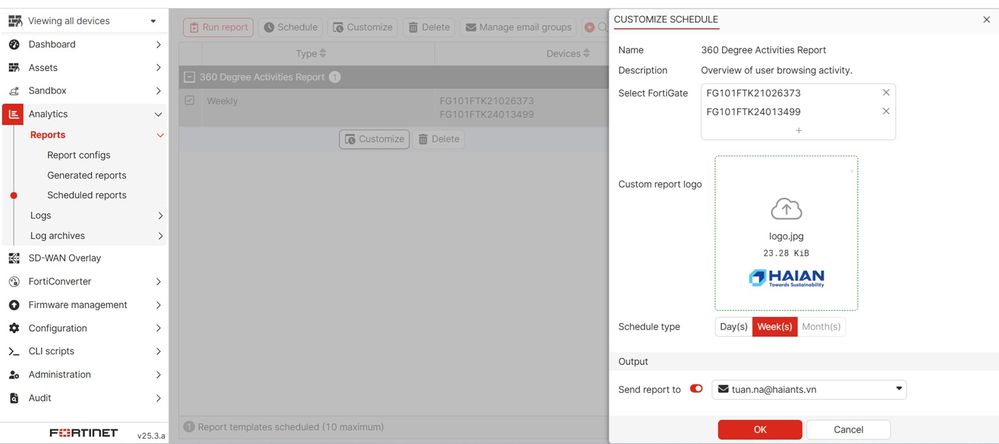Collapse the 360 Degree Activities Report group

click(x=189, y=77)
